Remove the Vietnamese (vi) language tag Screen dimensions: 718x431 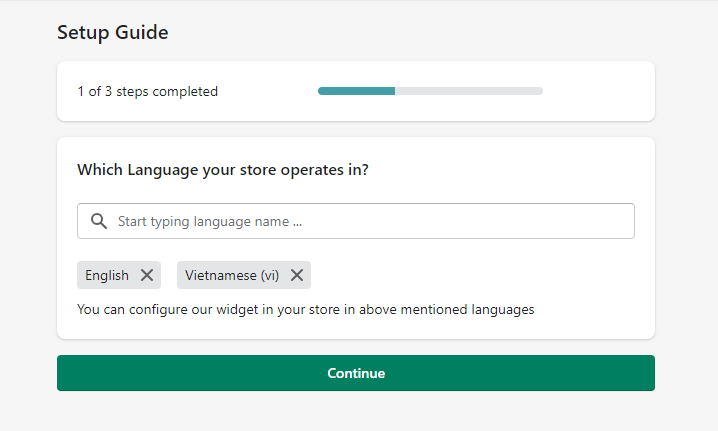[x=297, y=275]
